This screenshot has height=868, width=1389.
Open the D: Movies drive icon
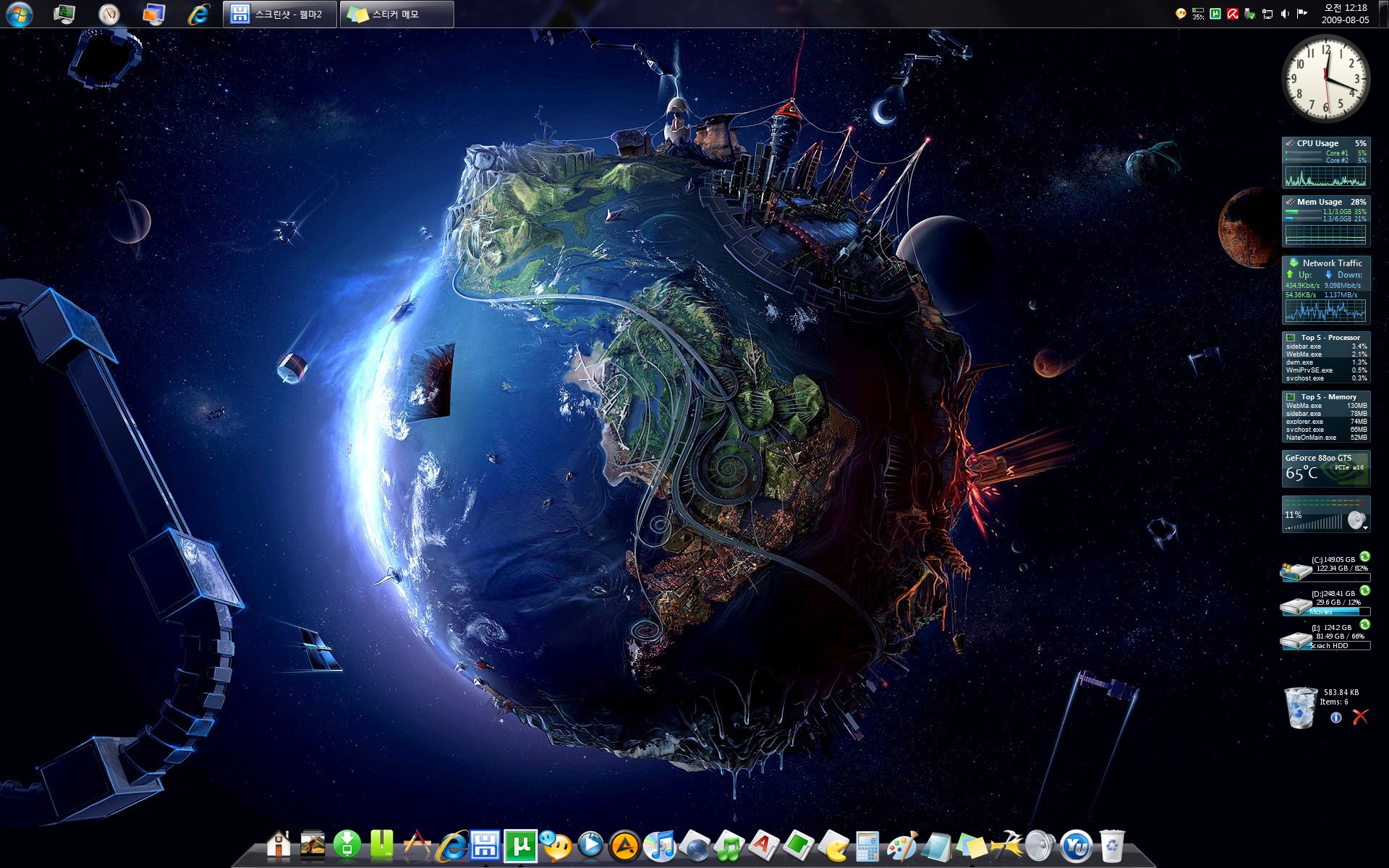point(1295,605)
